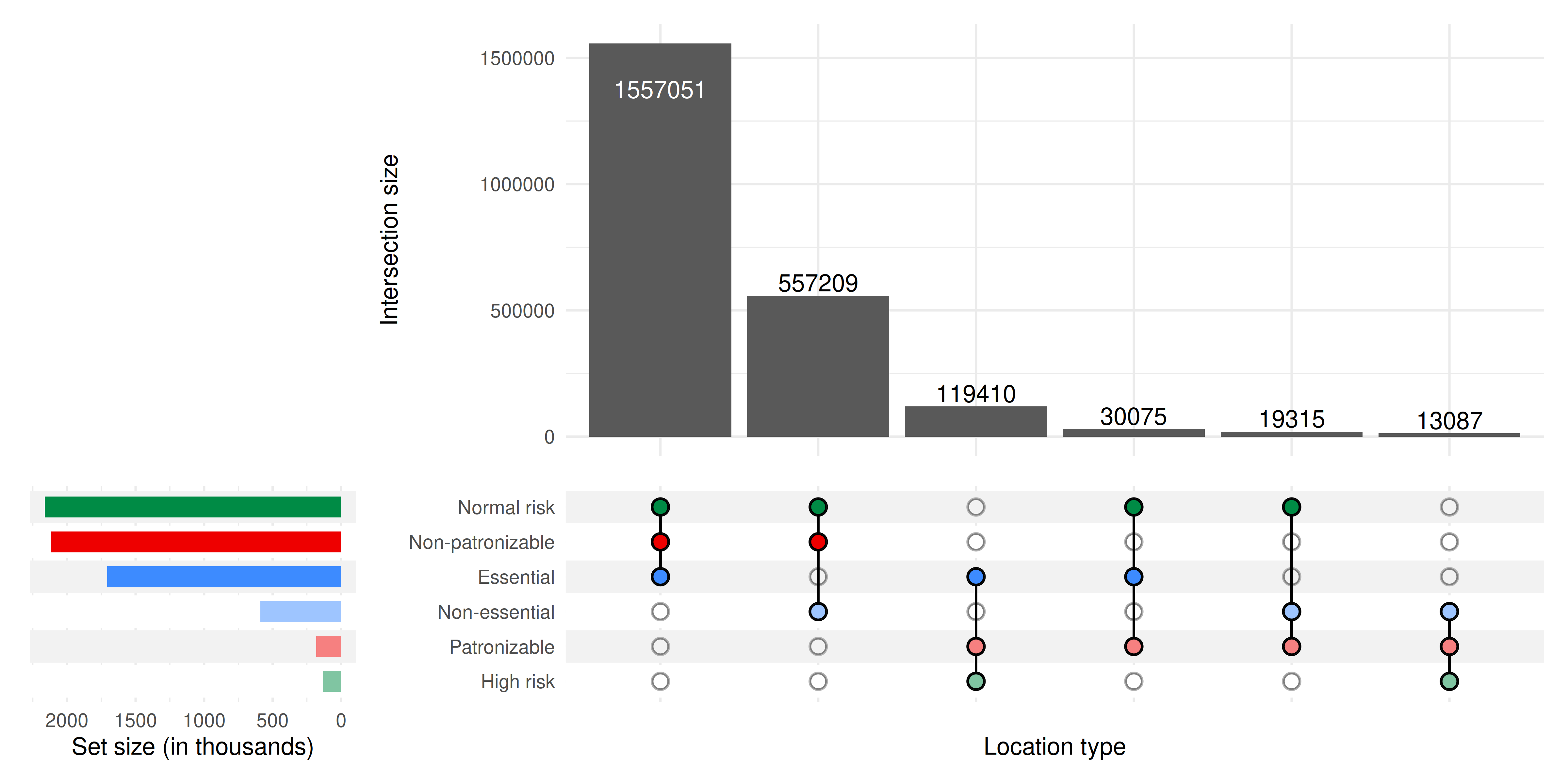Click the empty Normal risk dot in the 13087 column
This screenshot has height=784, width=1568.
click(x=1449, y=507)
